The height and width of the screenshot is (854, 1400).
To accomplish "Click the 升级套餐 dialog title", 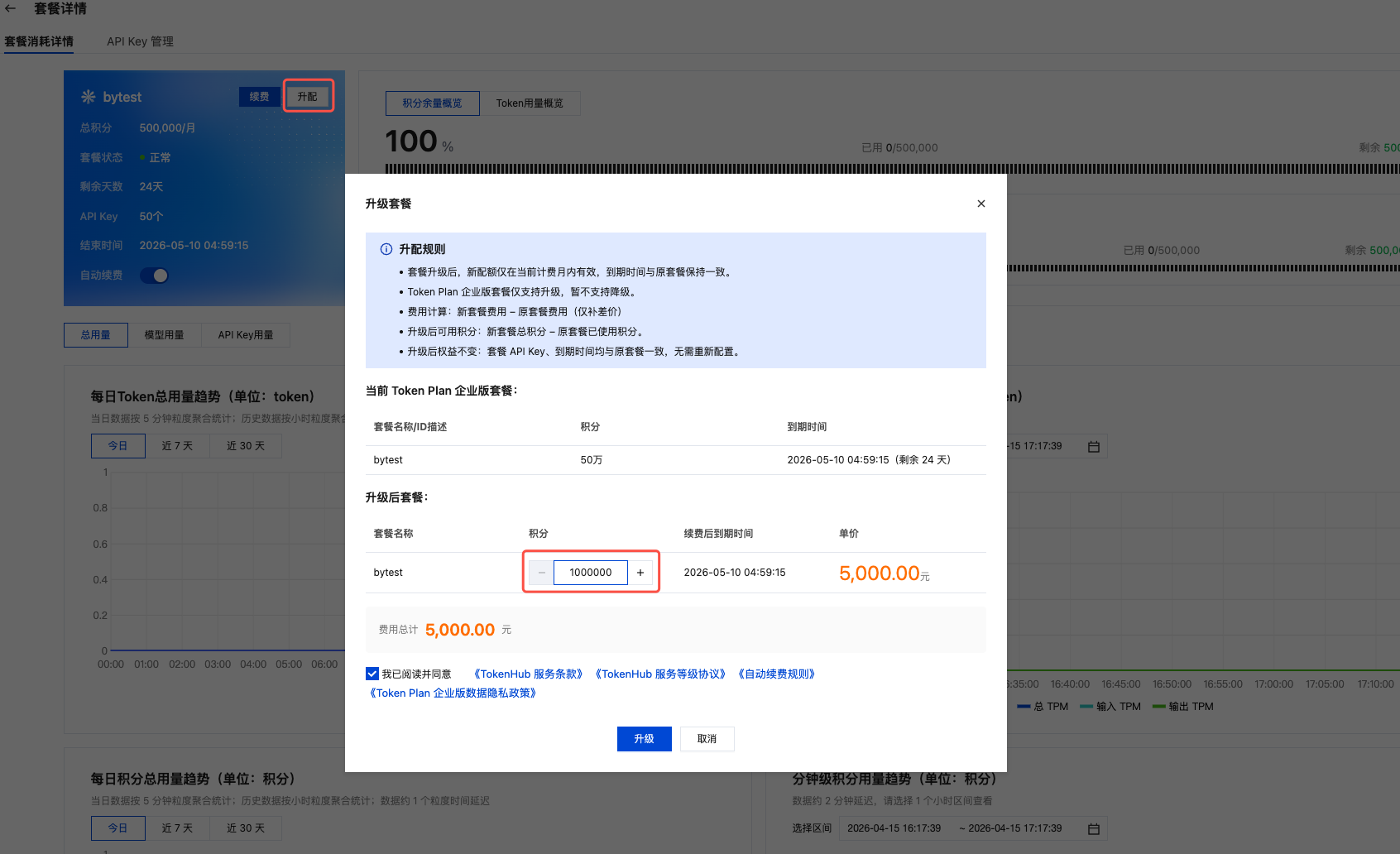I will (x=389, y=204).
